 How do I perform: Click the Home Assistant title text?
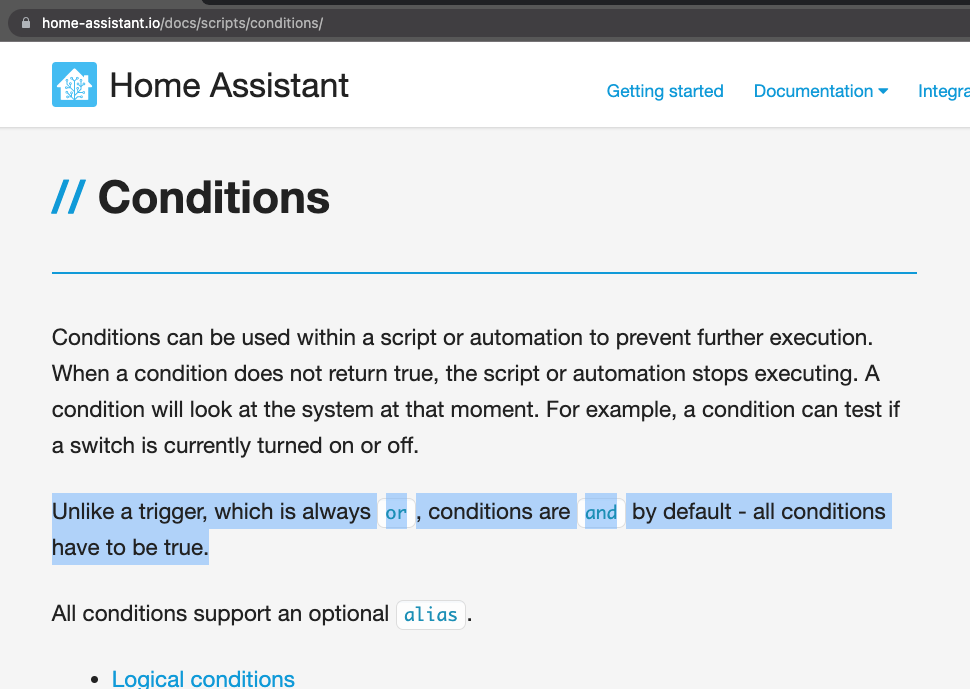[230, 85]
